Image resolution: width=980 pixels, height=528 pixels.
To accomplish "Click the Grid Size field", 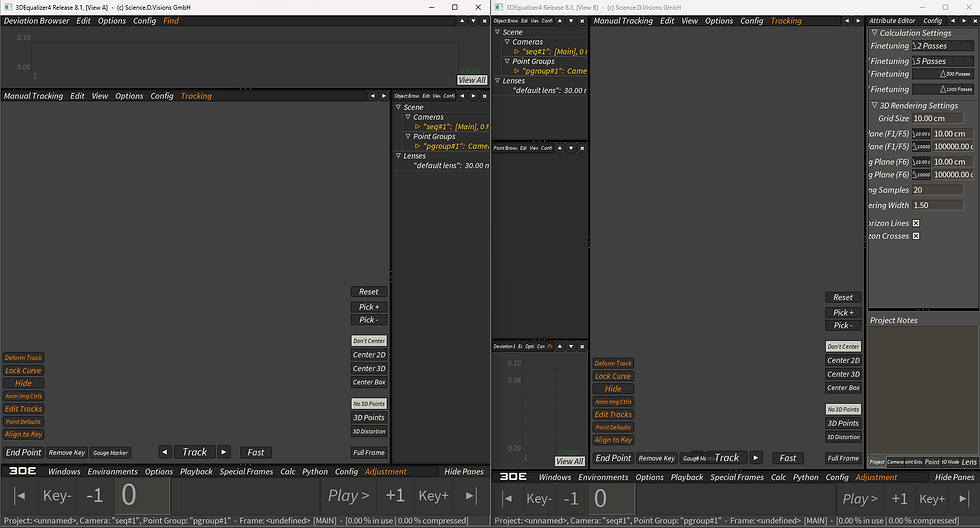I will pos(938,118).
